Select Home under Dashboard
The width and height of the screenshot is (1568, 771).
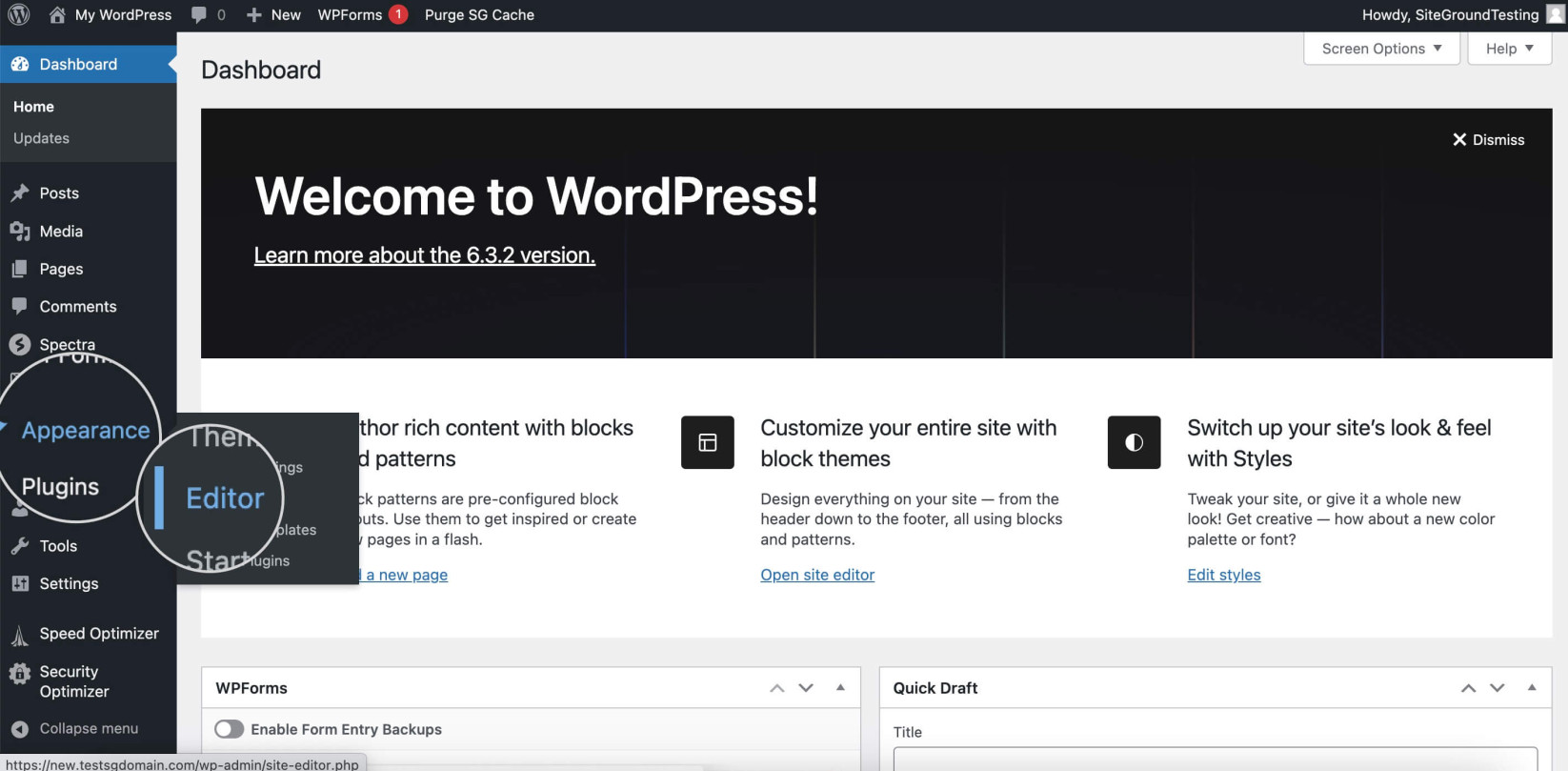(33, 107)
